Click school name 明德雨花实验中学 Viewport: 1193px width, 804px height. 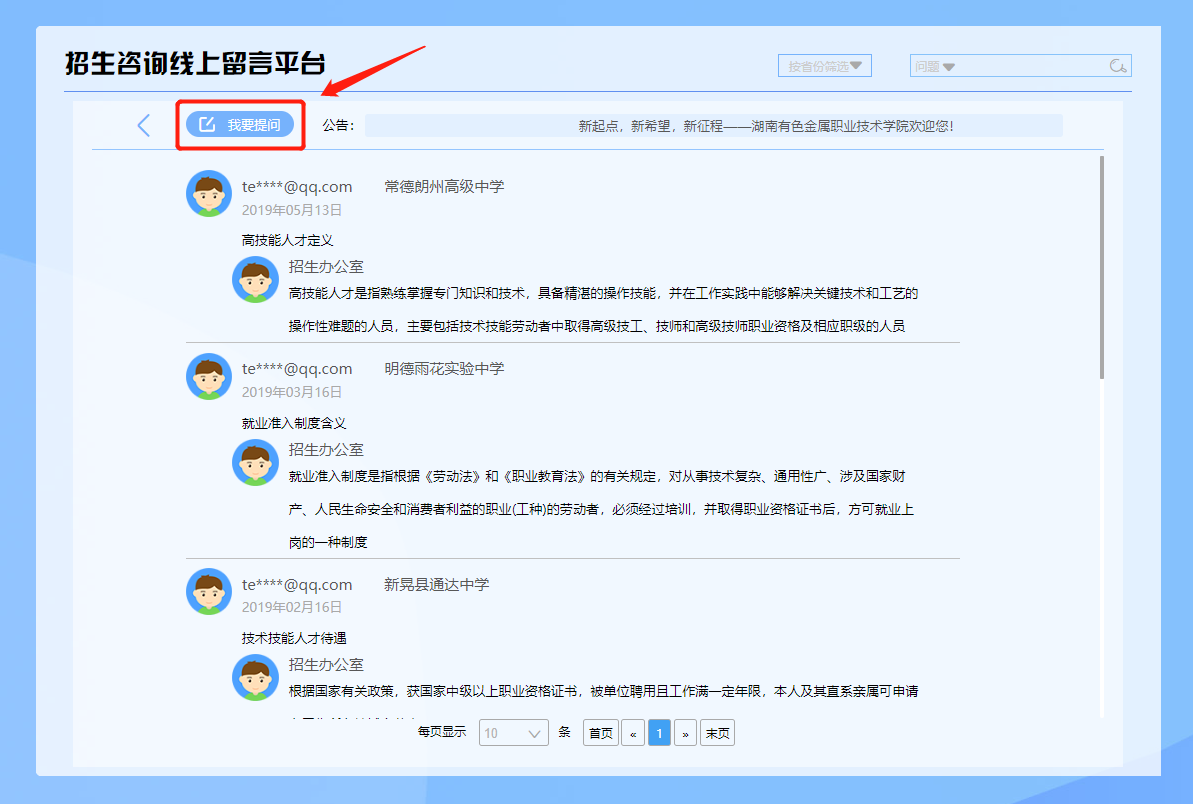444,368
